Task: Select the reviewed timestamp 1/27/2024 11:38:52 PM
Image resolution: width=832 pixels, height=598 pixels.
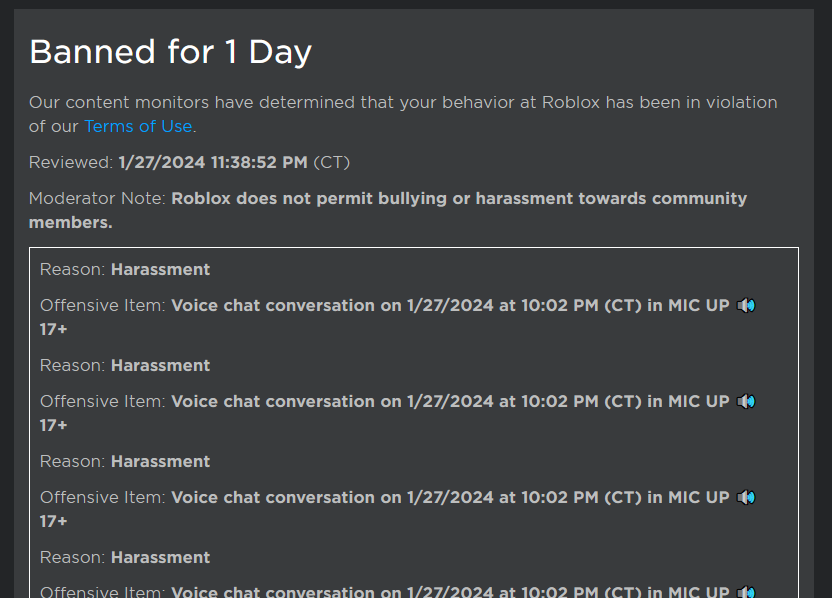Action: click(213, 162)
